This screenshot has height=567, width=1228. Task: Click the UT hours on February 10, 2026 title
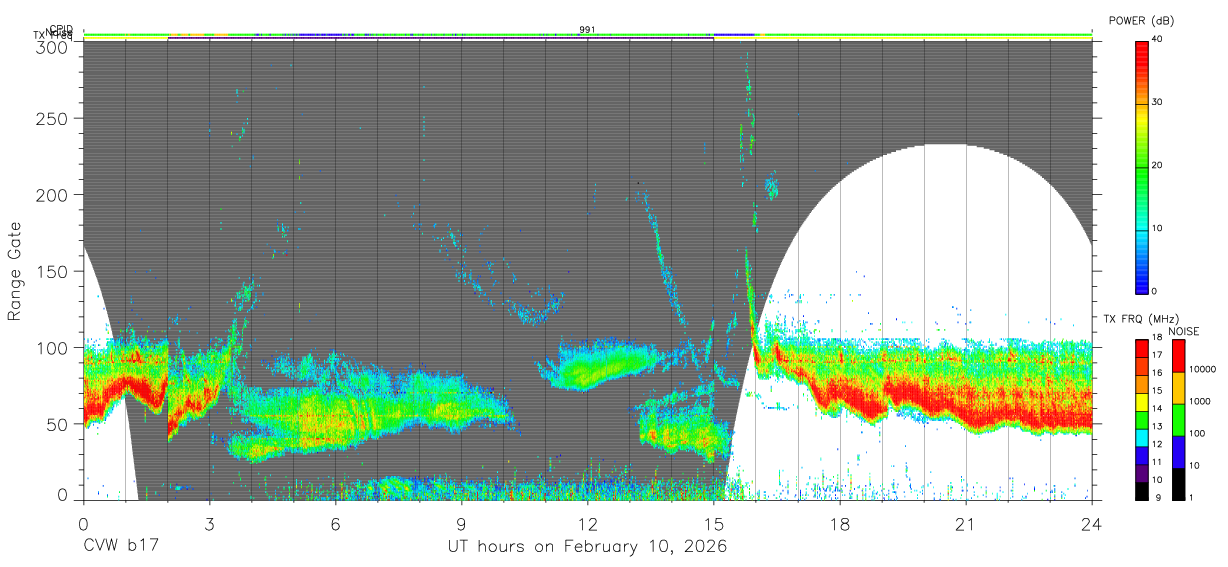pyautogui.click(x=587, y=547)
